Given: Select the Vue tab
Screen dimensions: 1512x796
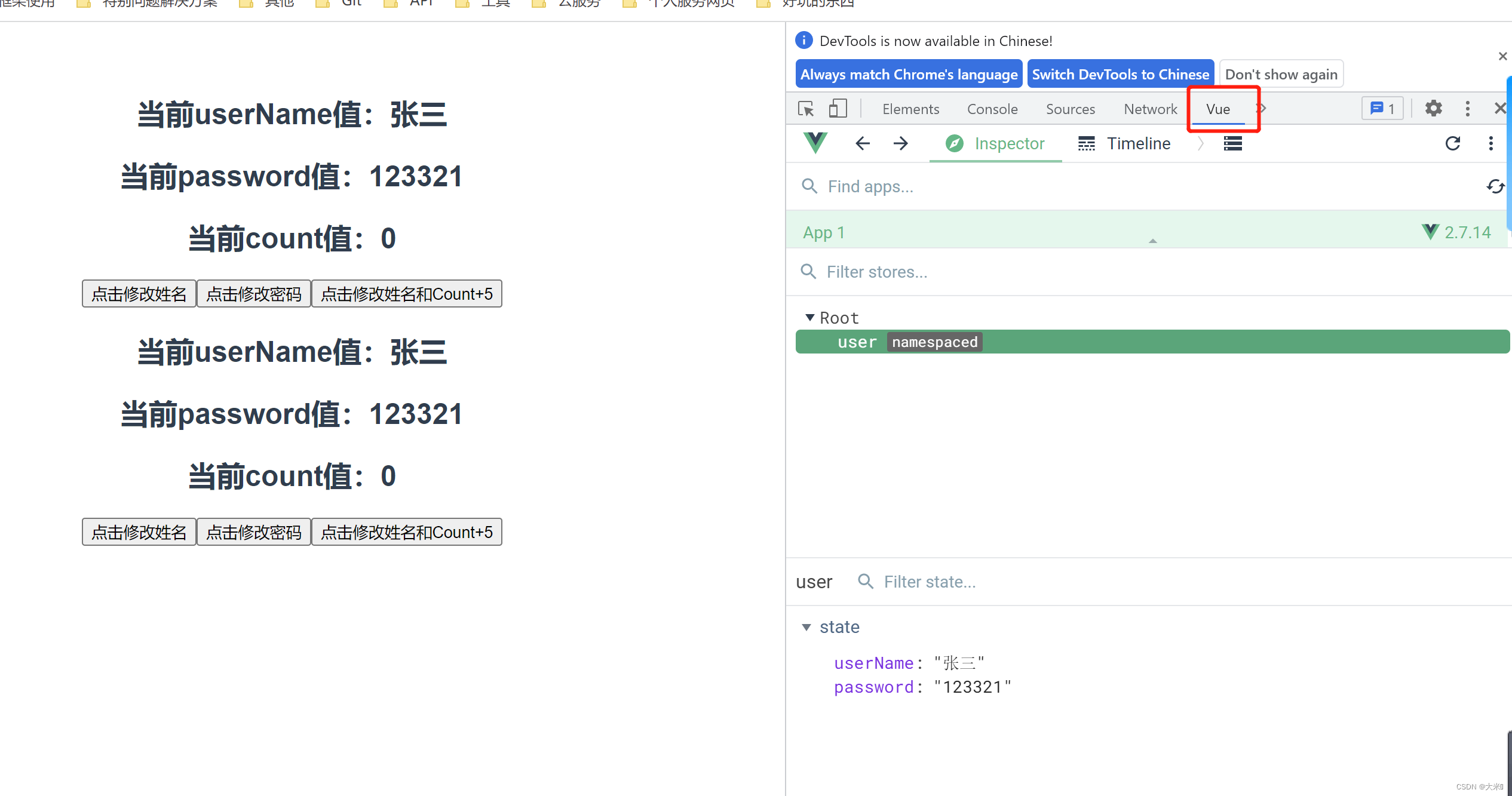Looking at the screenshot, I should pos(1218,109).
